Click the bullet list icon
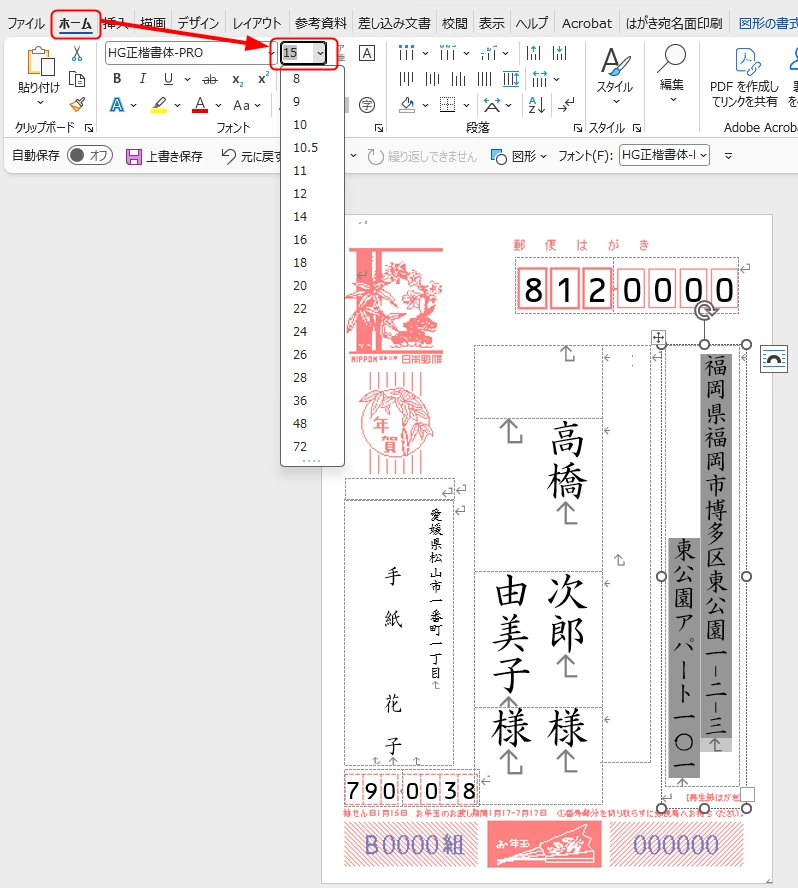This screenshot has width=798, height=888. [406, 53]
